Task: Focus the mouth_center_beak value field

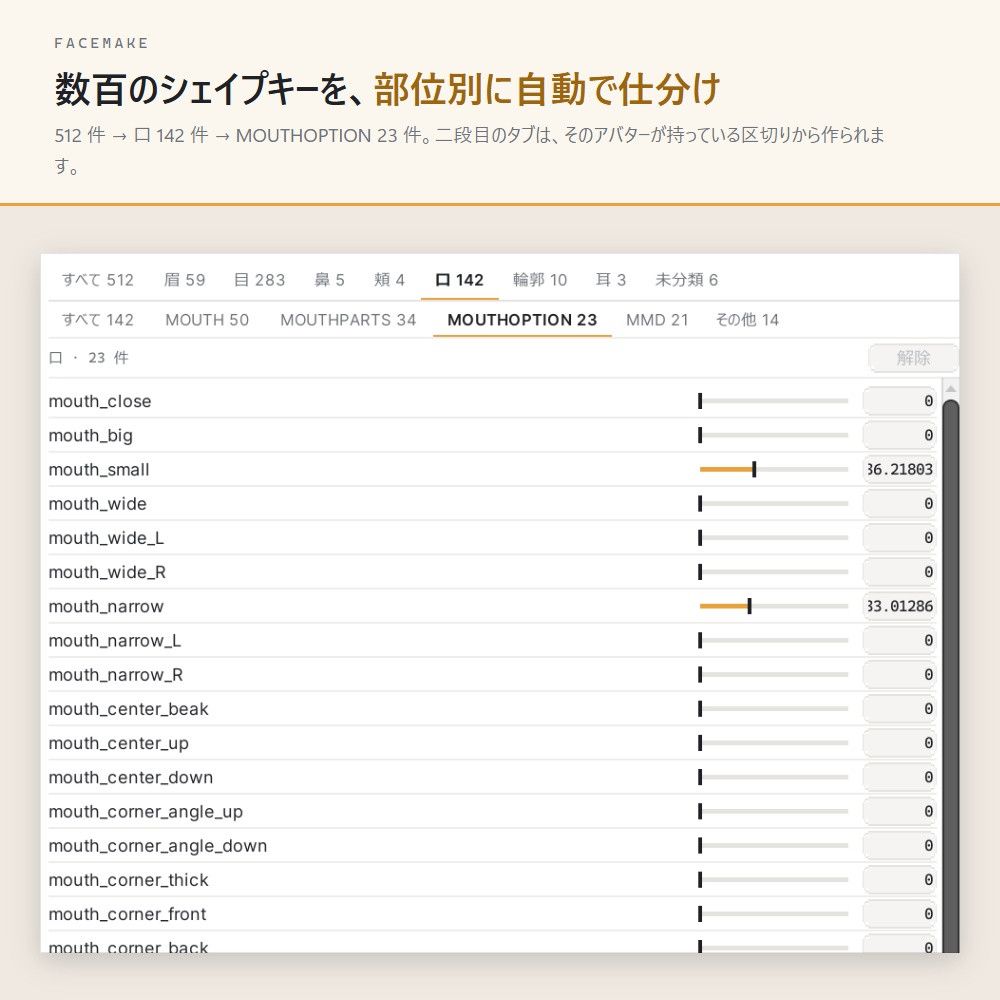Action: 899,709
